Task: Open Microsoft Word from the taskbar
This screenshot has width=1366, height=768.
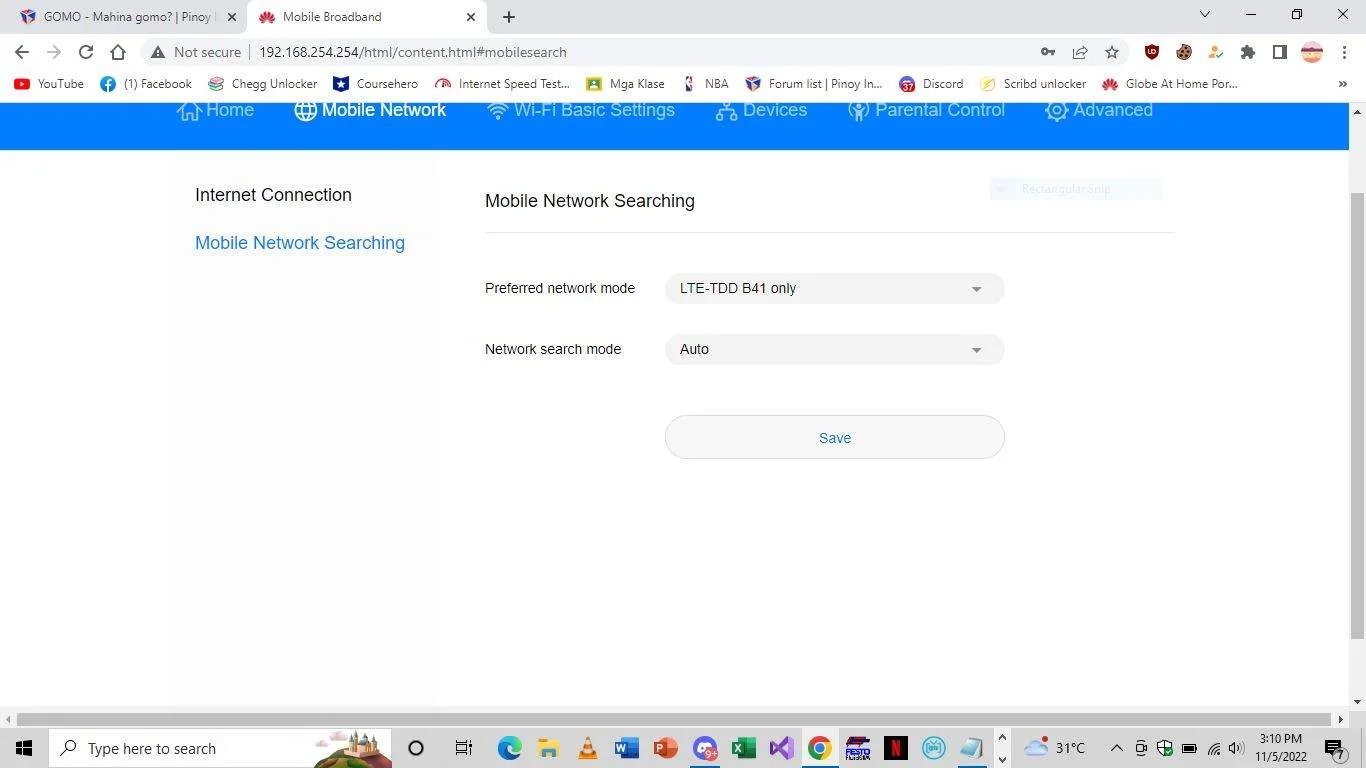Action: click(x=626, y=748)
